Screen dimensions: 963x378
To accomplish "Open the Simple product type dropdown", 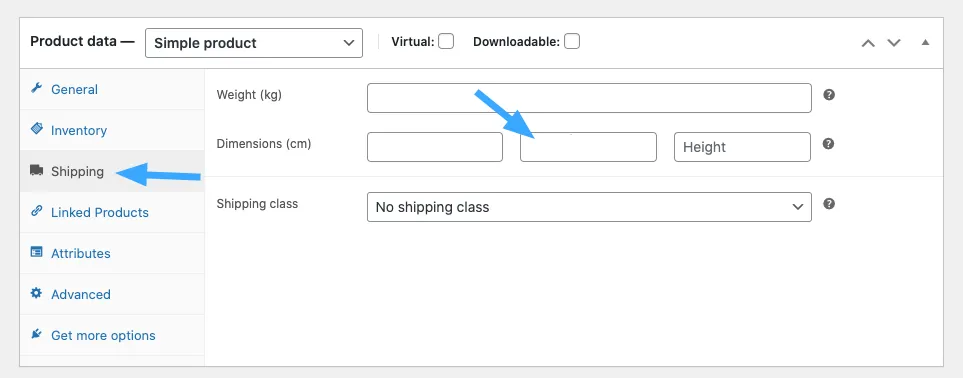I will 254,43.
